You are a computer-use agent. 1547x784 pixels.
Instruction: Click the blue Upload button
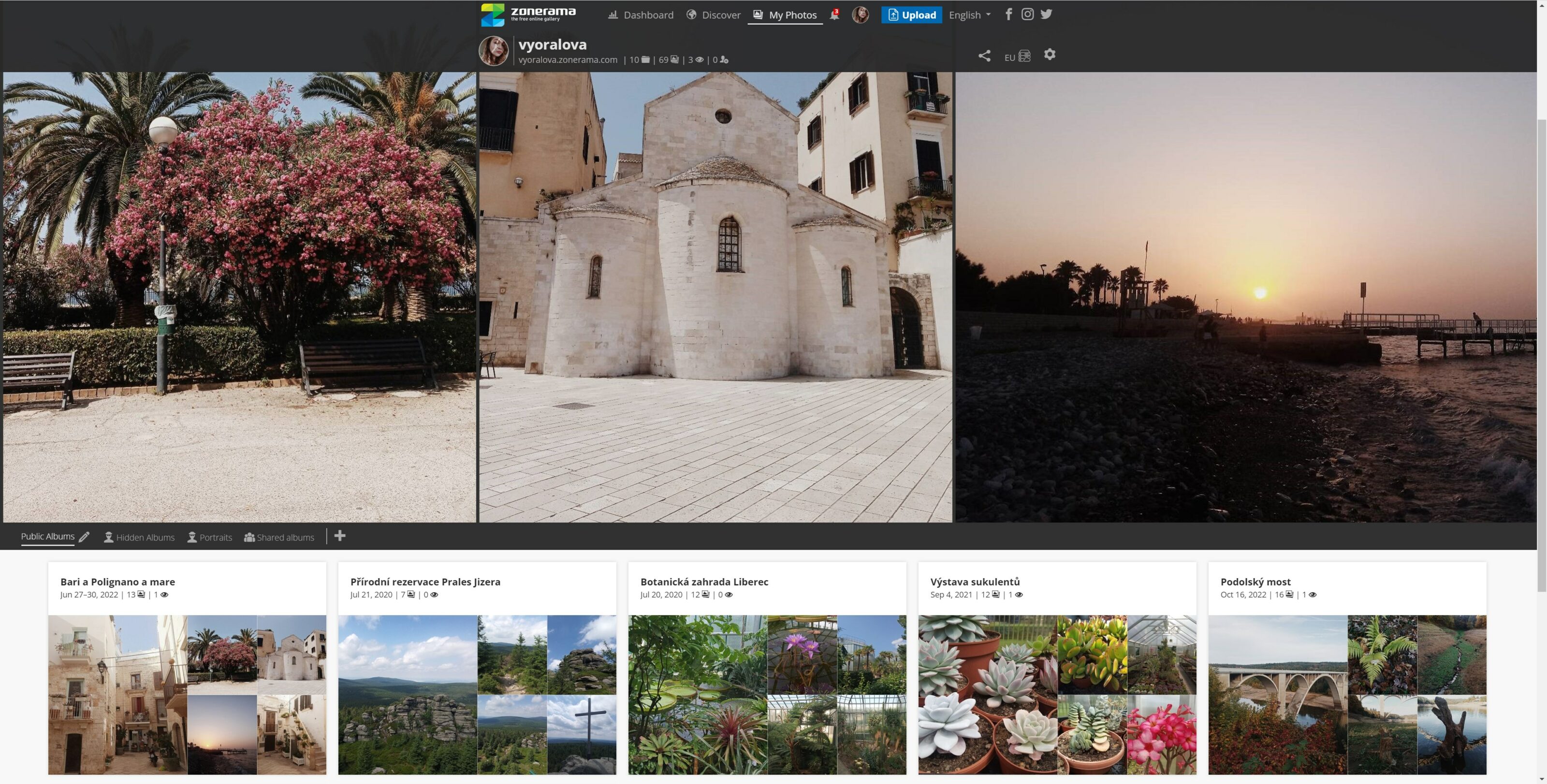912,15
